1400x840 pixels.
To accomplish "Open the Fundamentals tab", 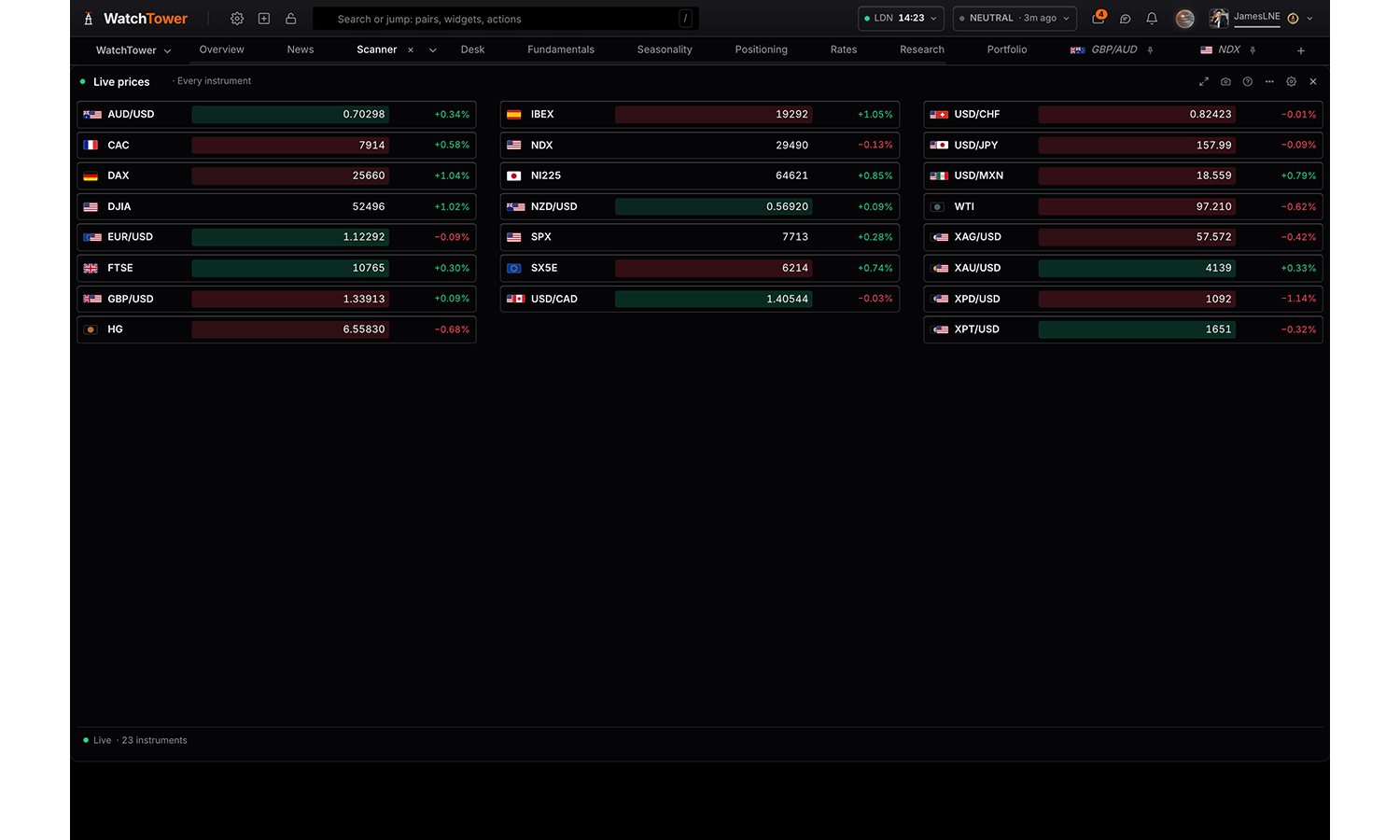I will tap(561, 50).
